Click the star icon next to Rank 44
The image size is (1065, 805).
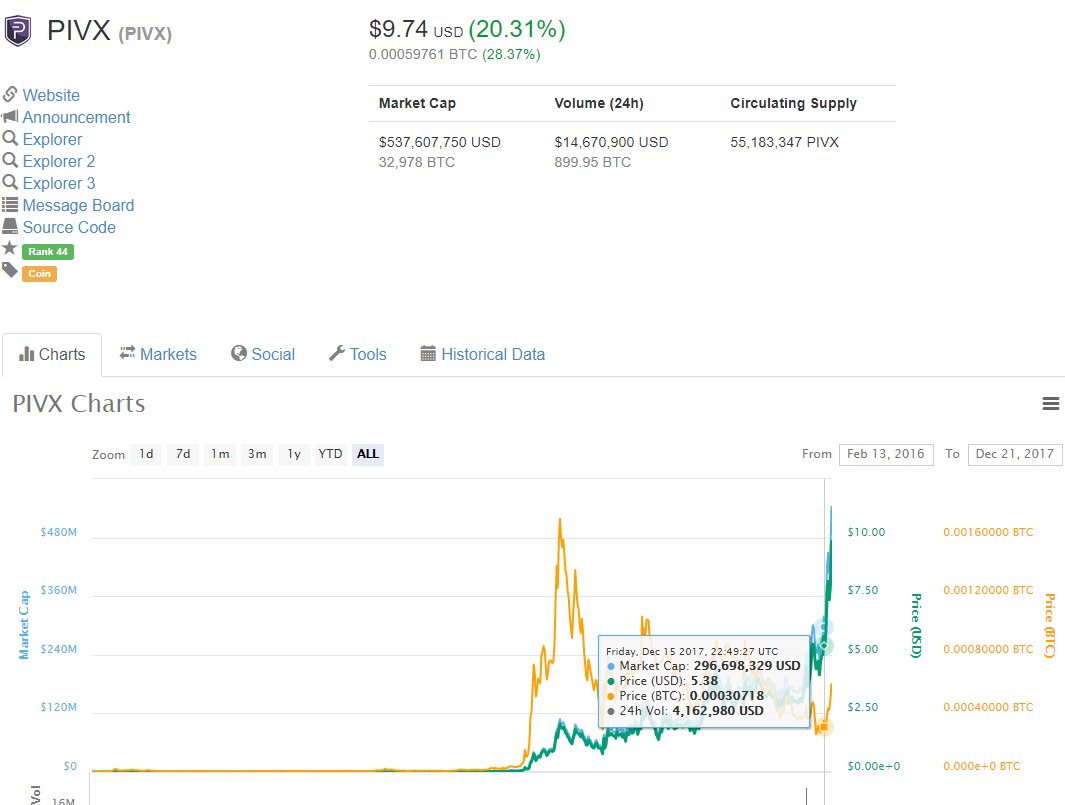[x=9, y=248]
